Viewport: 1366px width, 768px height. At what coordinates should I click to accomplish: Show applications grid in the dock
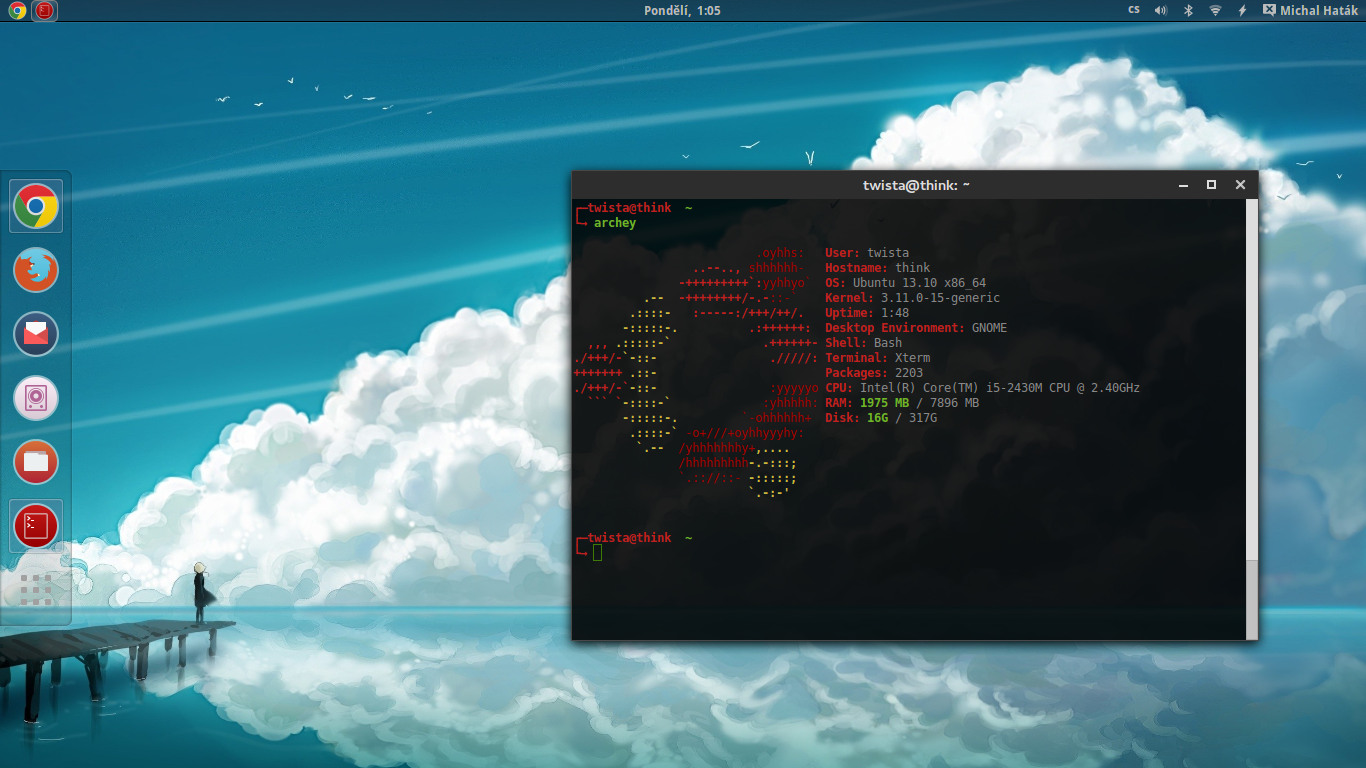[x=36, y=590]
